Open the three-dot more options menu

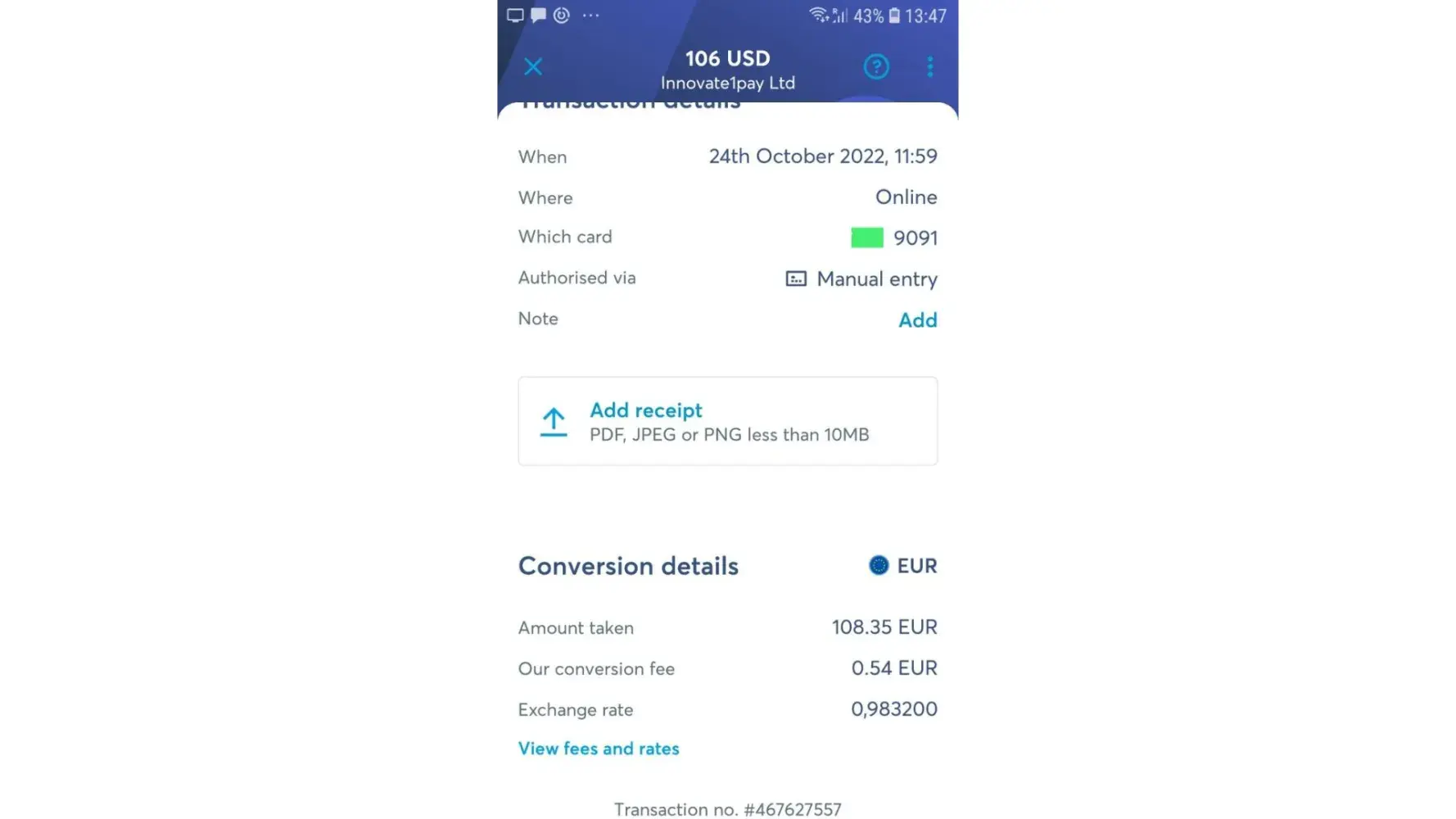[x=930, y=66]
